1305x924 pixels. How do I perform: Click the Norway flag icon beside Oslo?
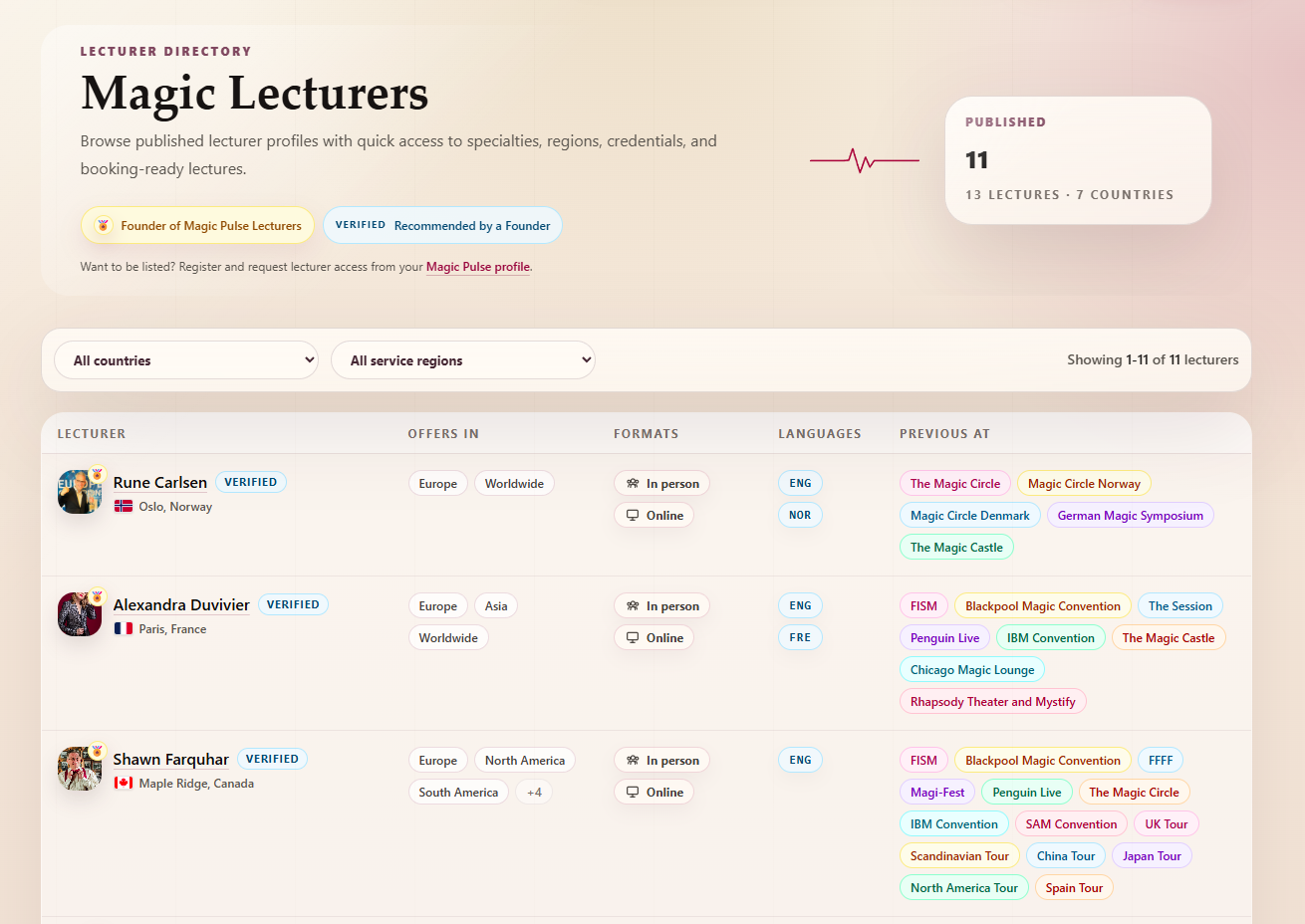pyautogui.click(x=124, y=506)
